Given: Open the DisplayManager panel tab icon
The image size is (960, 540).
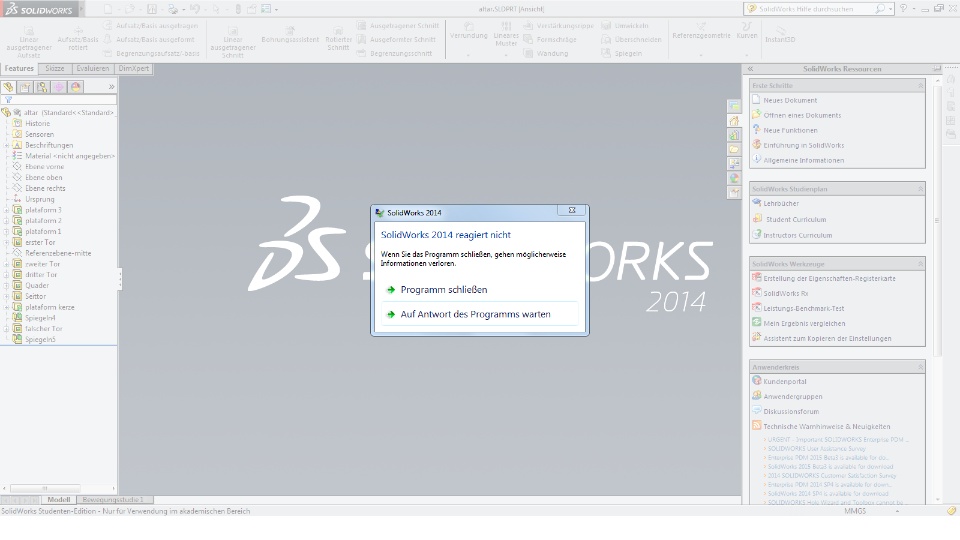Looking at the screenshot, I should tap(75, 87).
